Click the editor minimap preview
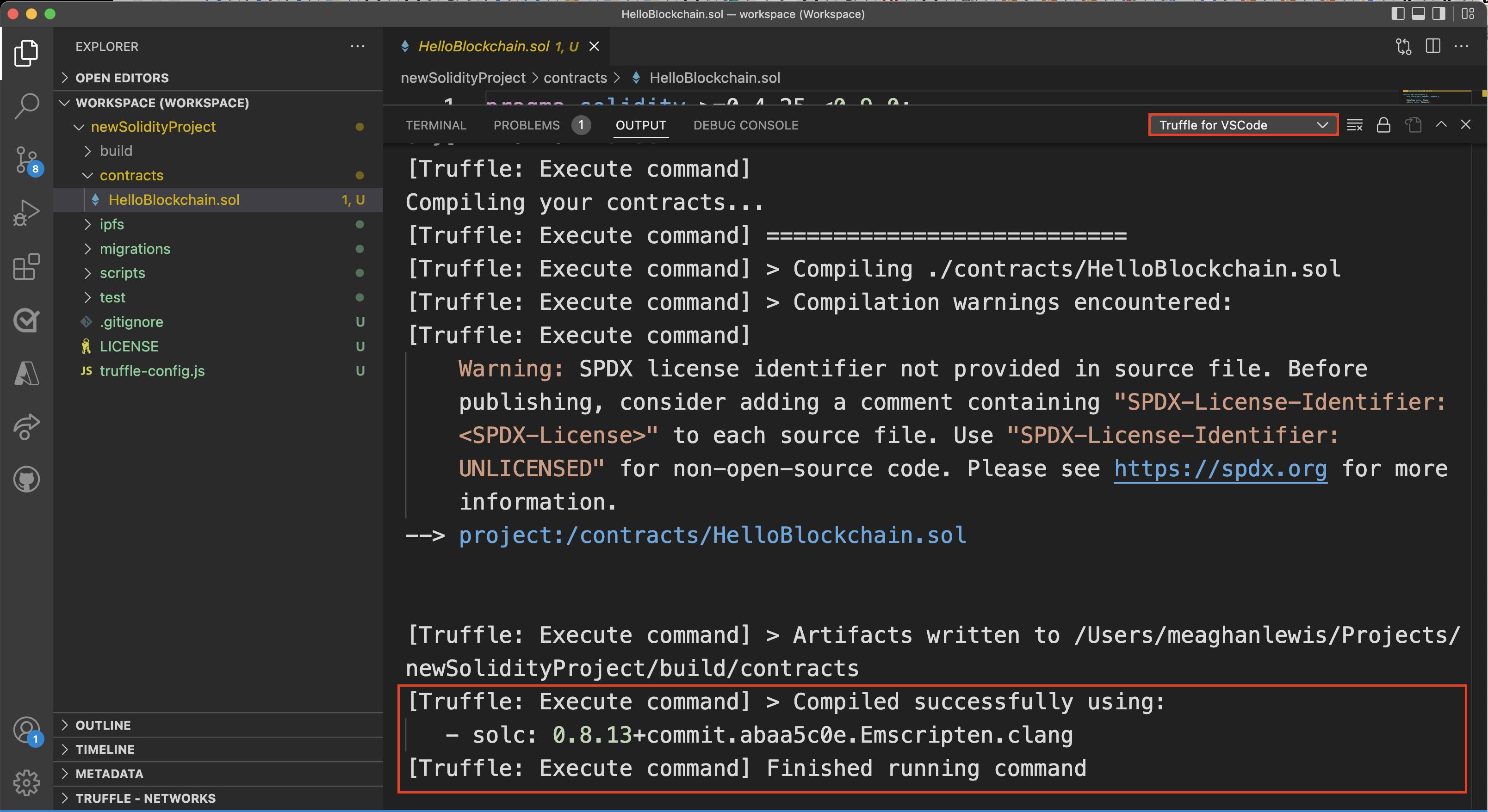Image resolution: width=1488 pixels, height=812 pixels. [1436, 97]
